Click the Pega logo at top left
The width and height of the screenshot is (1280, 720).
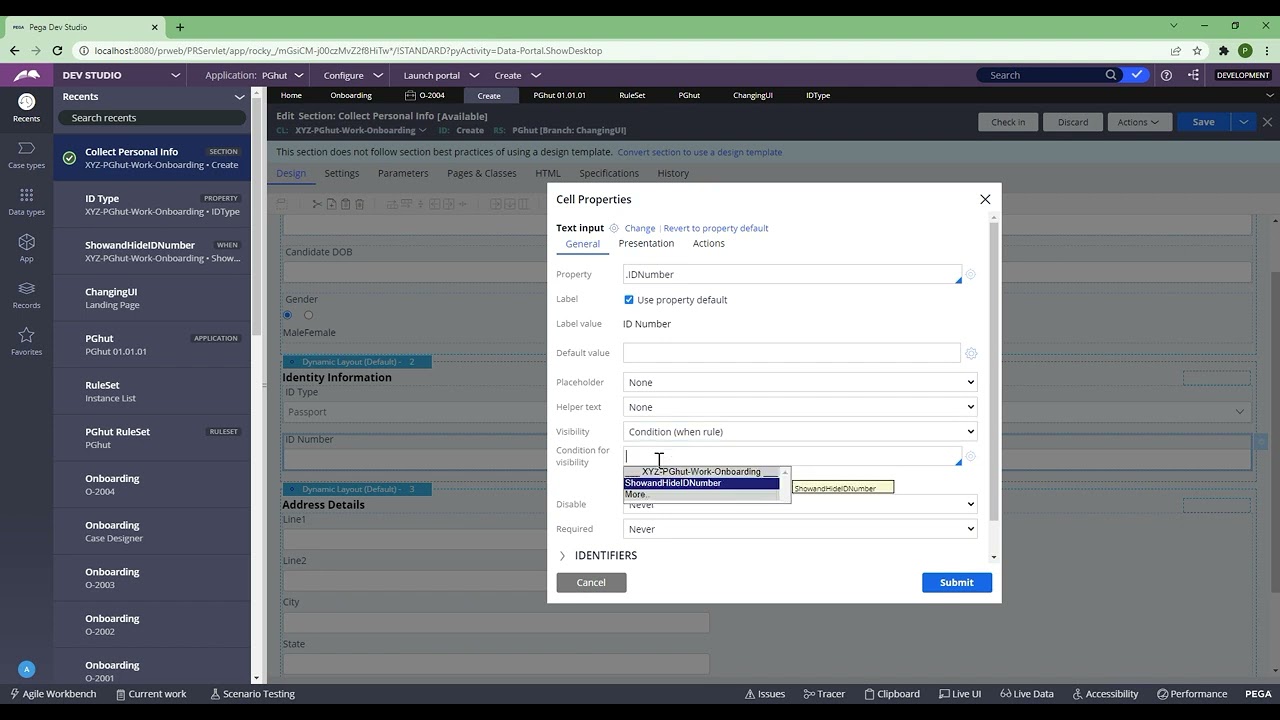coord(27,75)
